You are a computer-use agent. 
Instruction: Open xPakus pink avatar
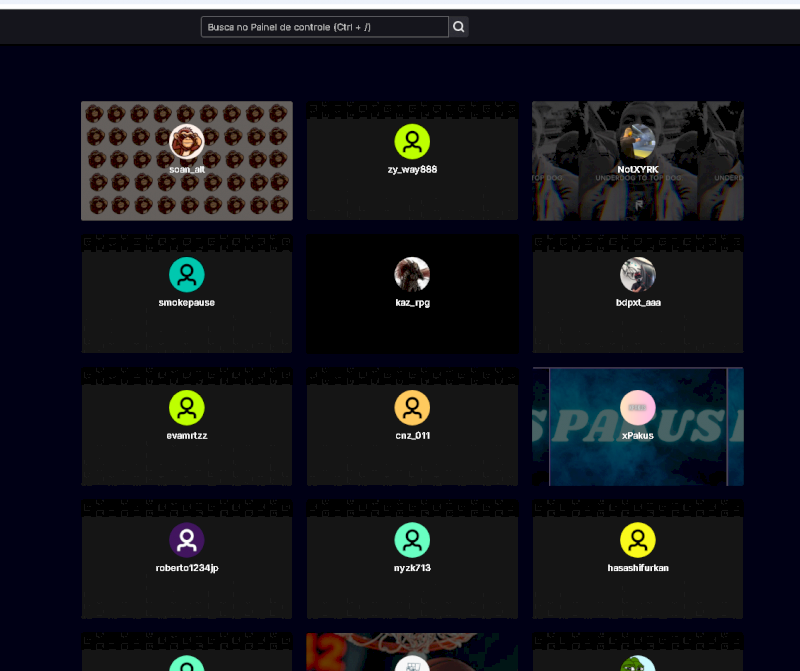638,408
